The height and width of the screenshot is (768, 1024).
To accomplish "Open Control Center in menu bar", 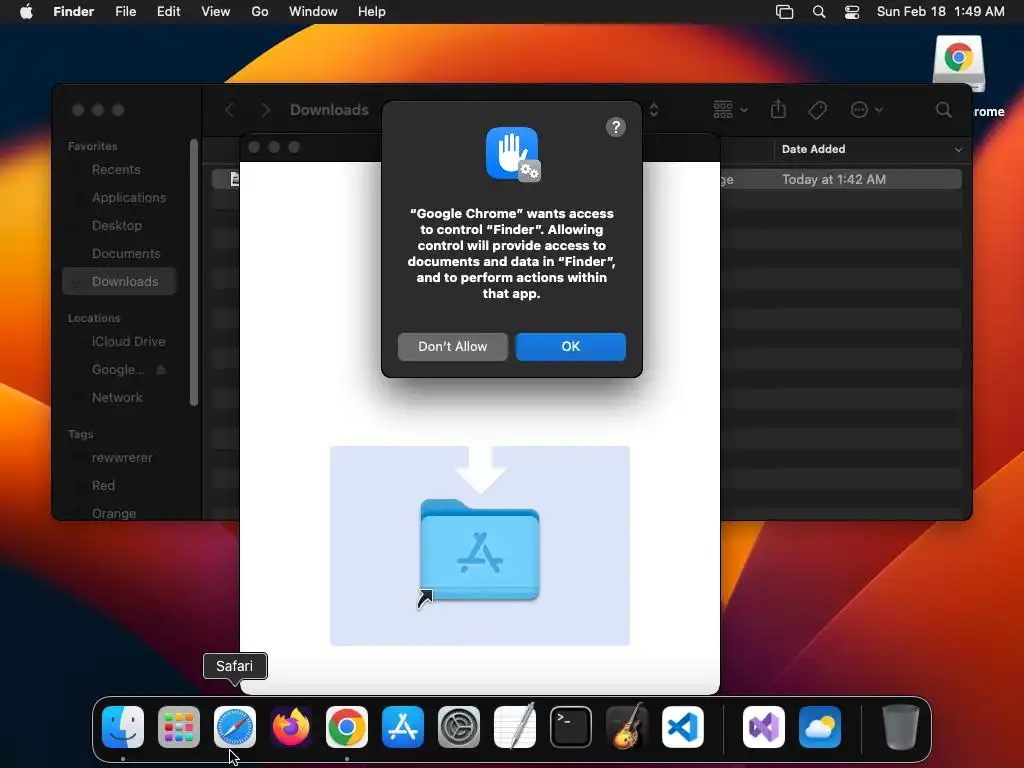I will click(852, 12).
